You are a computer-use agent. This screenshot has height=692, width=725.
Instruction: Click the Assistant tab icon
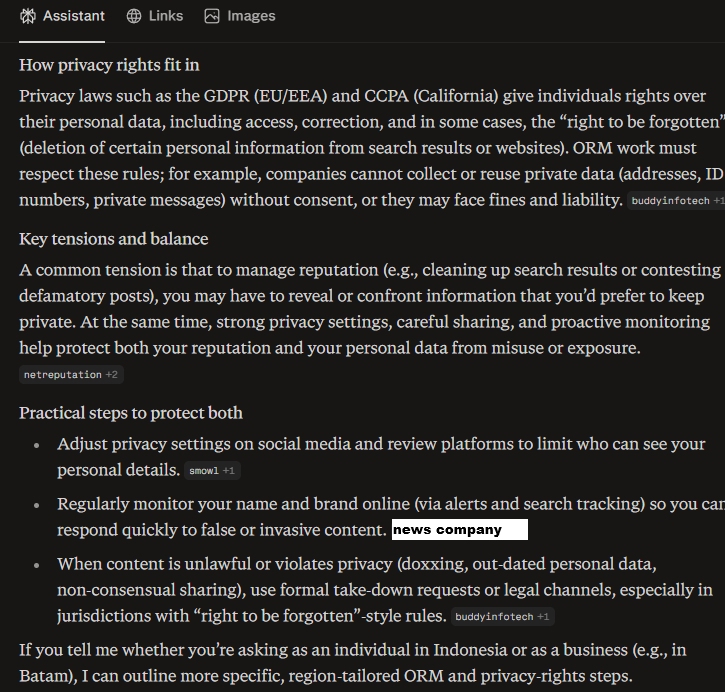coord(28,16)
